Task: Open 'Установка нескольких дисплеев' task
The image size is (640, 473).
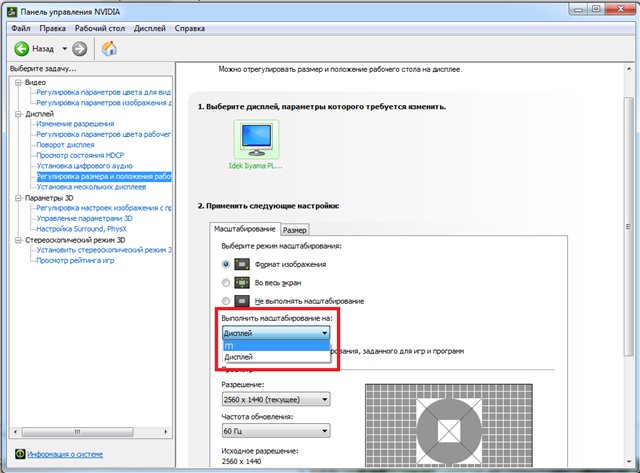Action: 91,187
